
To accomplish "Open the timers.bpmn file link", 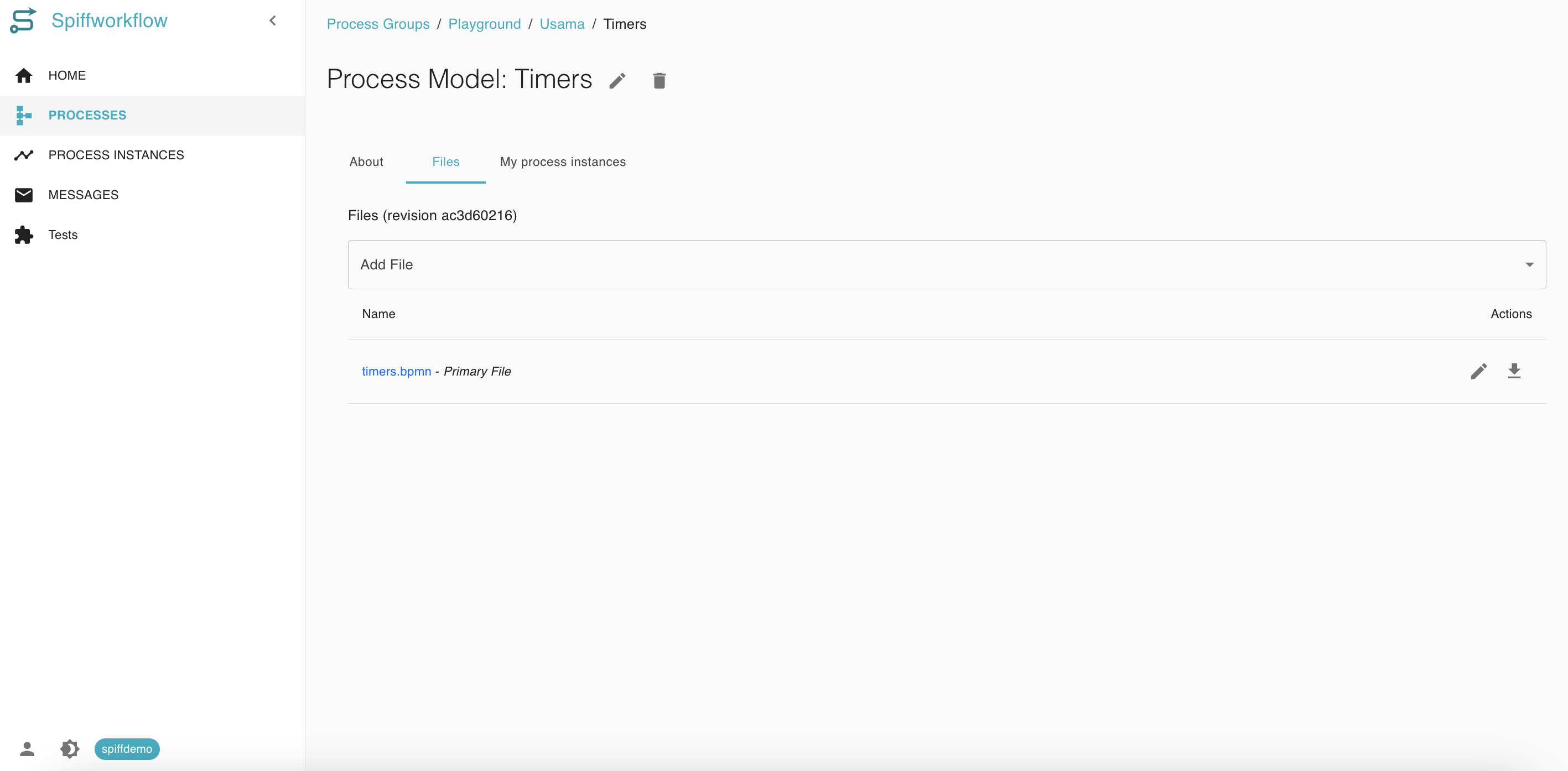I will pyautogui.click(x=396, y=371).
